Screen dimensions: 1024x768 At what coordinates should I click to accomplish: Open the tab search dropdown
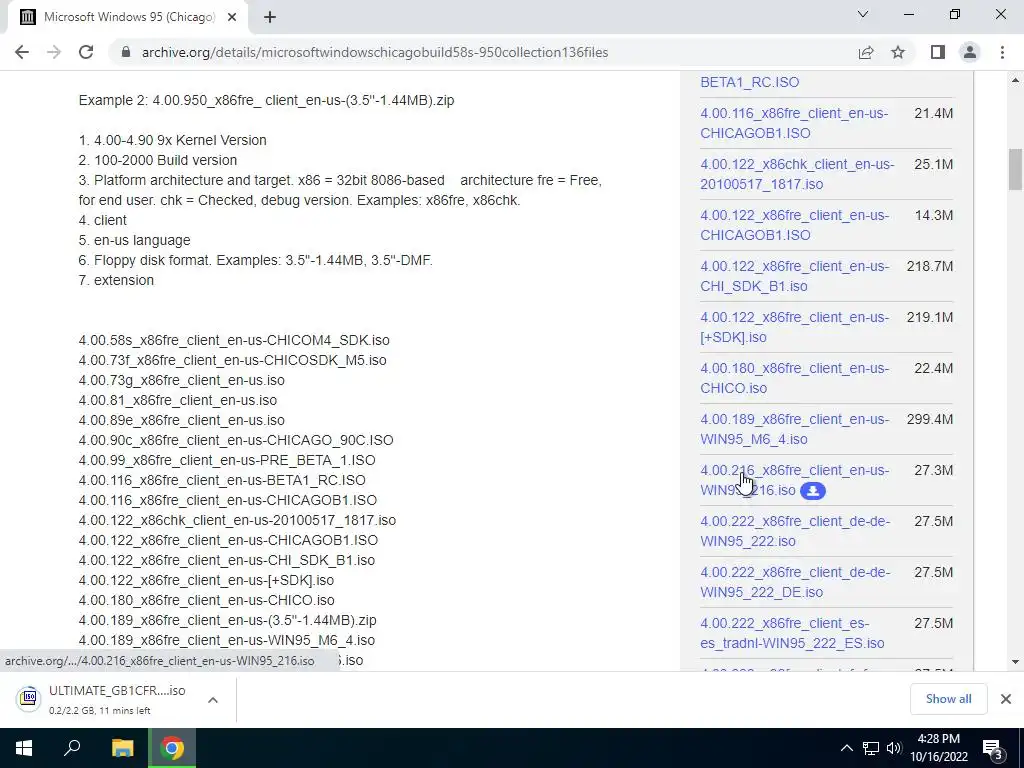pos(863,14)
